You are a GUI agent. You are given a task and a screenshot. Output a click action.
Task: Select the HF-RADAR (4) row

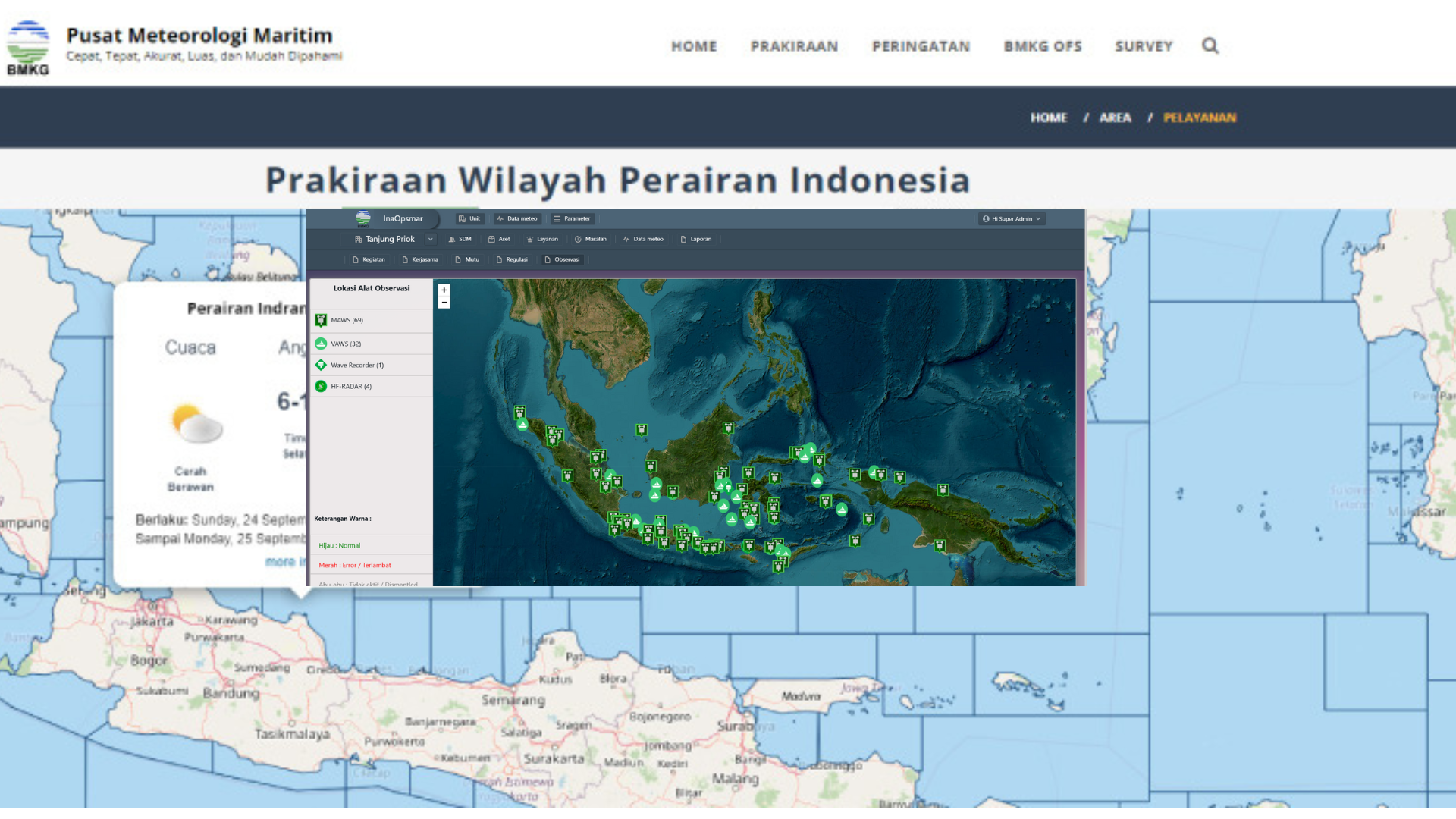[x=372, y=386]
